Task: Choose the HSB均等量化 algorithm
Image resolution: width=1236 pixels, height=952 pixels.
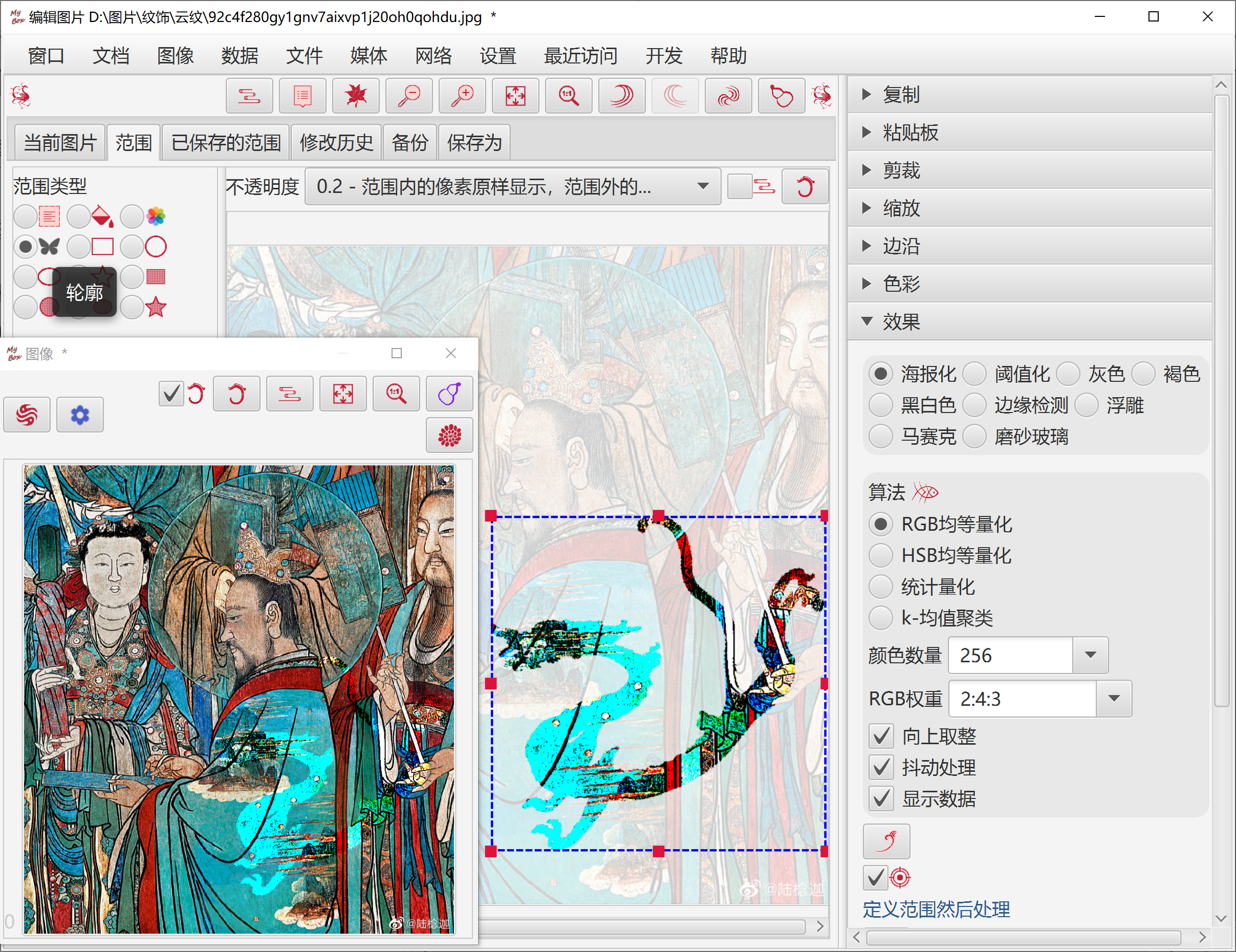Action: click(881, 555)
